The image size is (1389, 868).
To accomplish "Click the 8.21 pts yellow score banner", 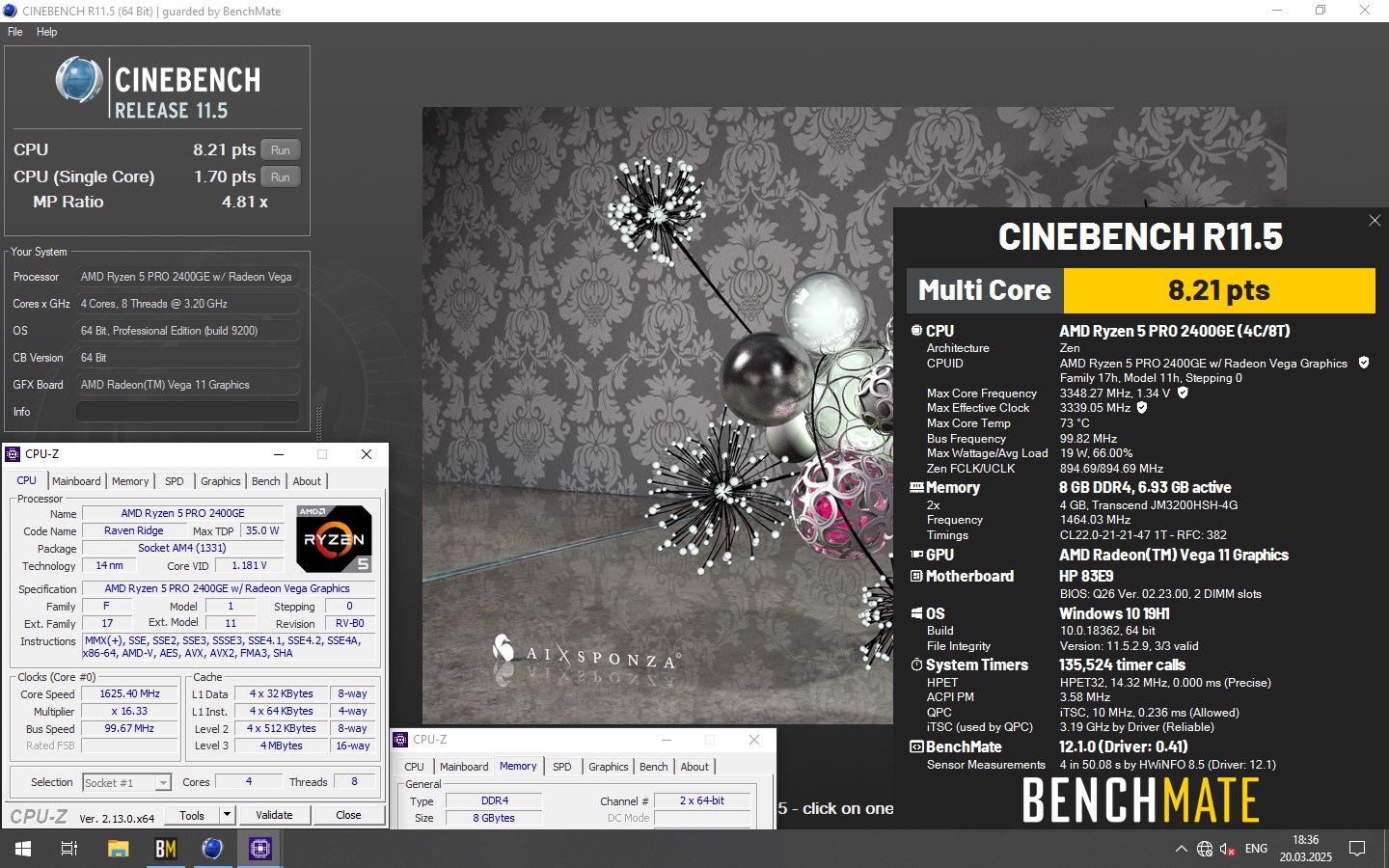I will [x=1219, y=290].
